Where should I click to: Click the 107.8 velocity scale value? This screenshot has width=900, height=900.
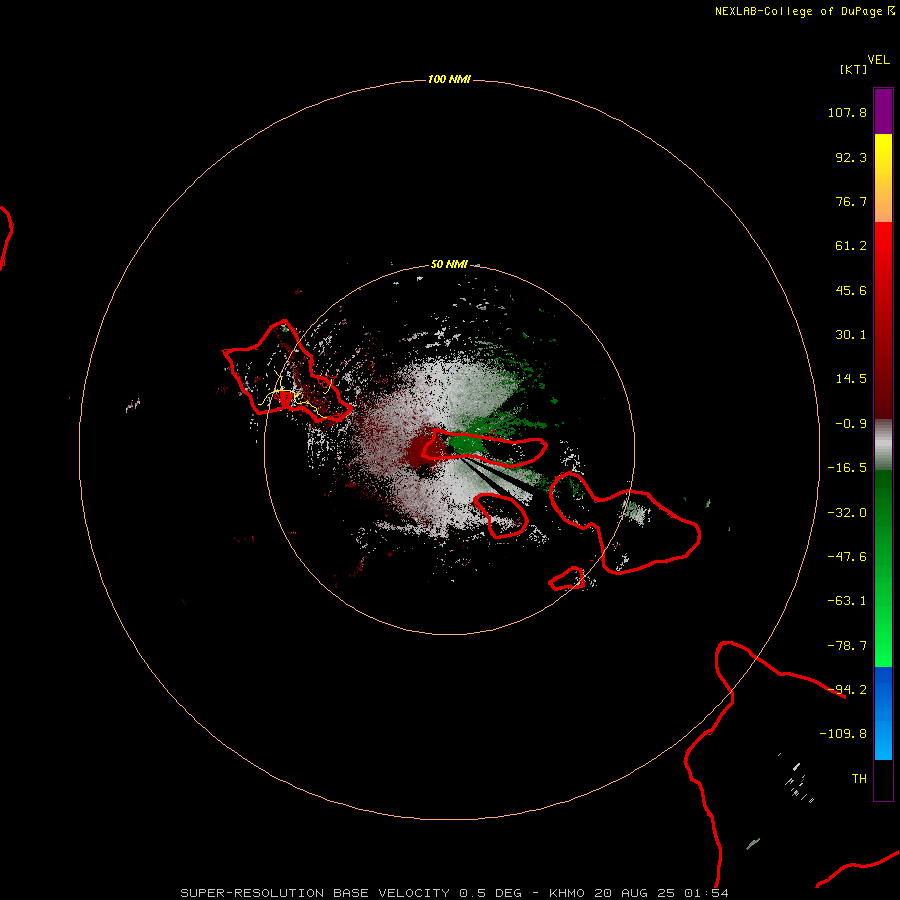(x=847, y=112)
